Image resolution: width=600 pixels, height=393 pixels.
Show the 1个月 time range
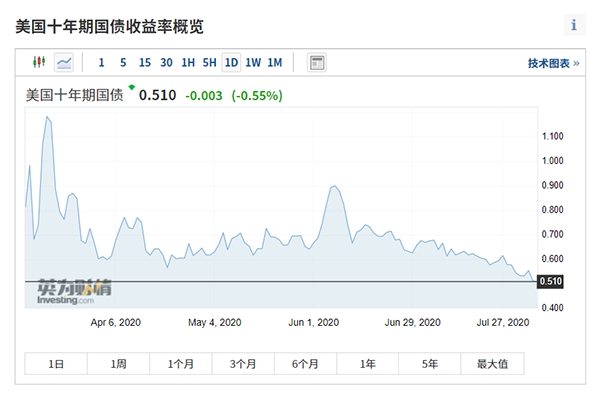tap(181, 364)
